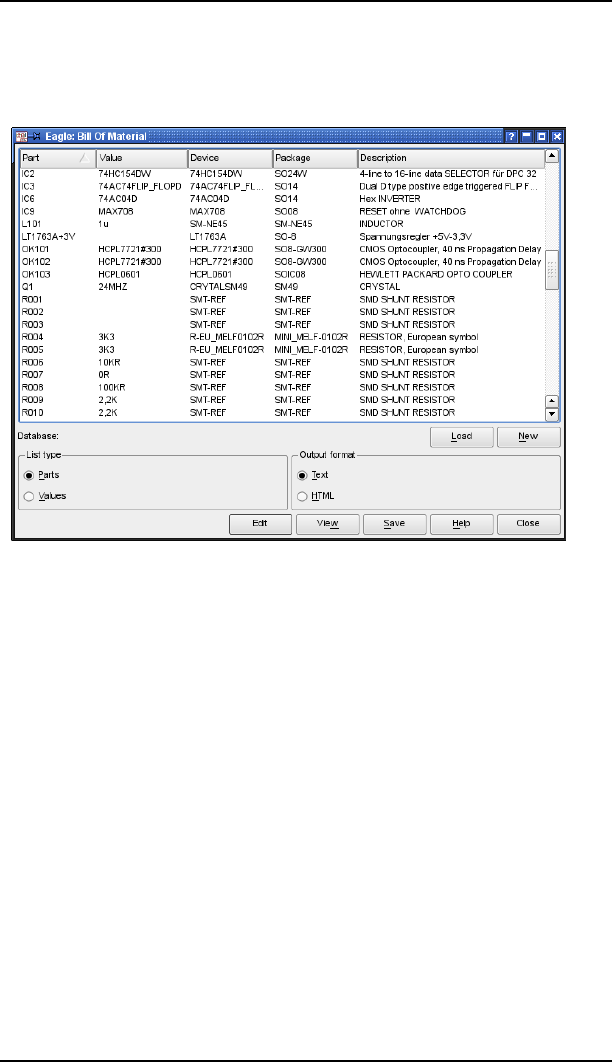This screenshot has height=1062, width=612.
Task: Select the R008 row
Action: click(282, 387)
